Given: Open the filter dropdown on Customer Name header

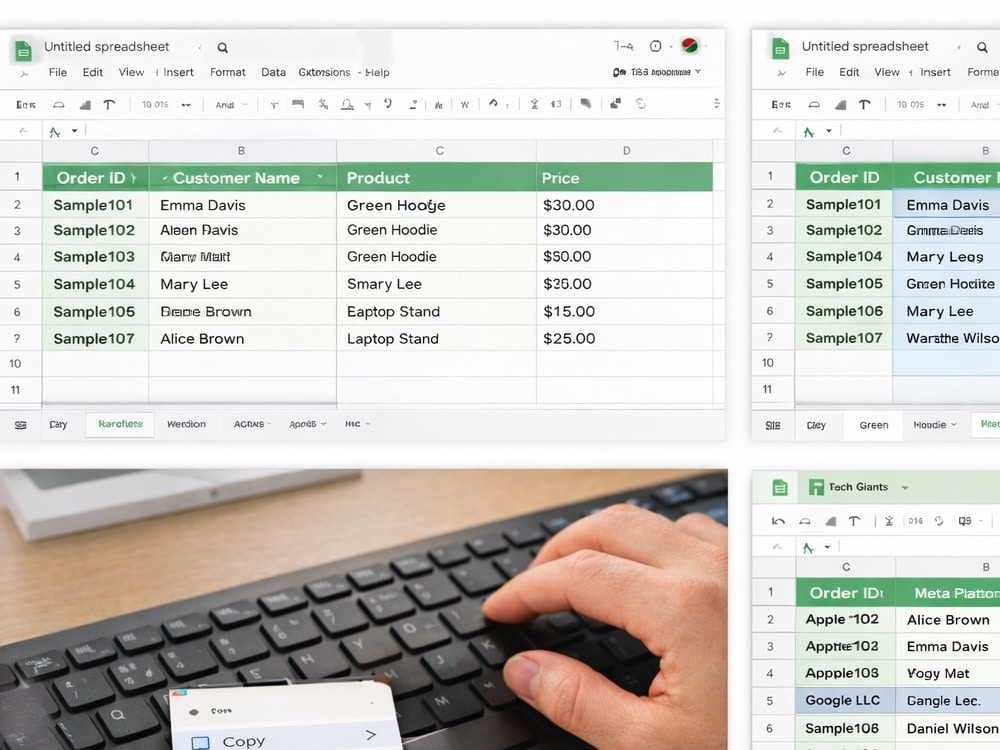Looking at the screenshot, I should coord(320,177).
